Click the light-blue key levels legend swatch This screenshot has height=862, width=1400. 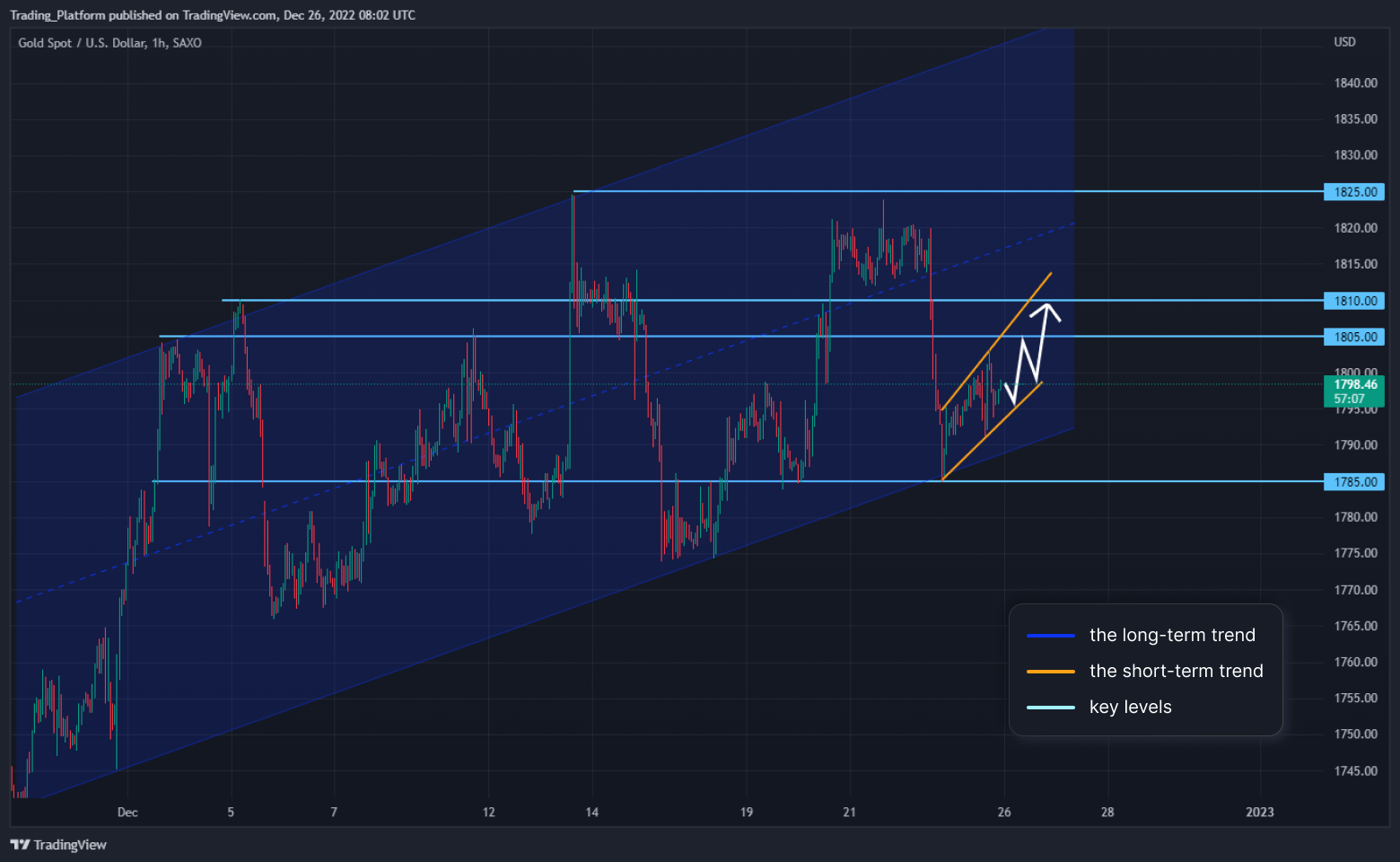[x=1051, y=708]
